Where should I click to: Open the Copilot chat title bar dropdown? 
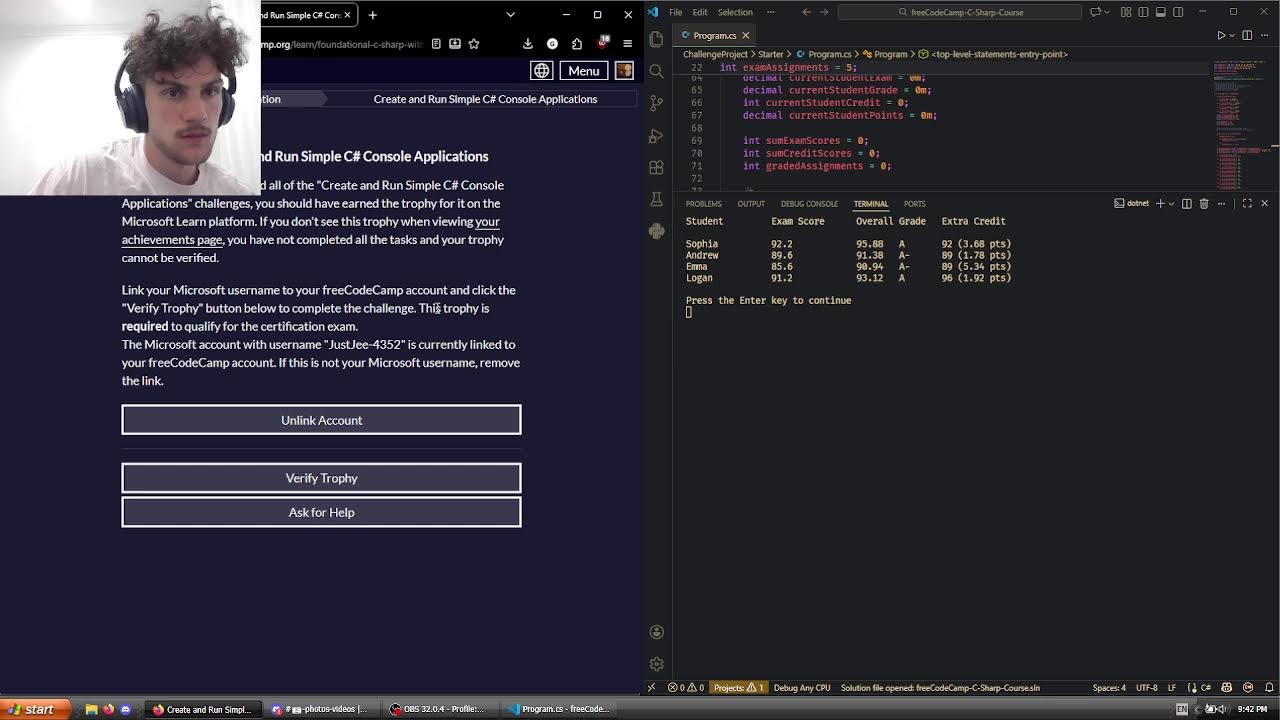pos(1106,12)
